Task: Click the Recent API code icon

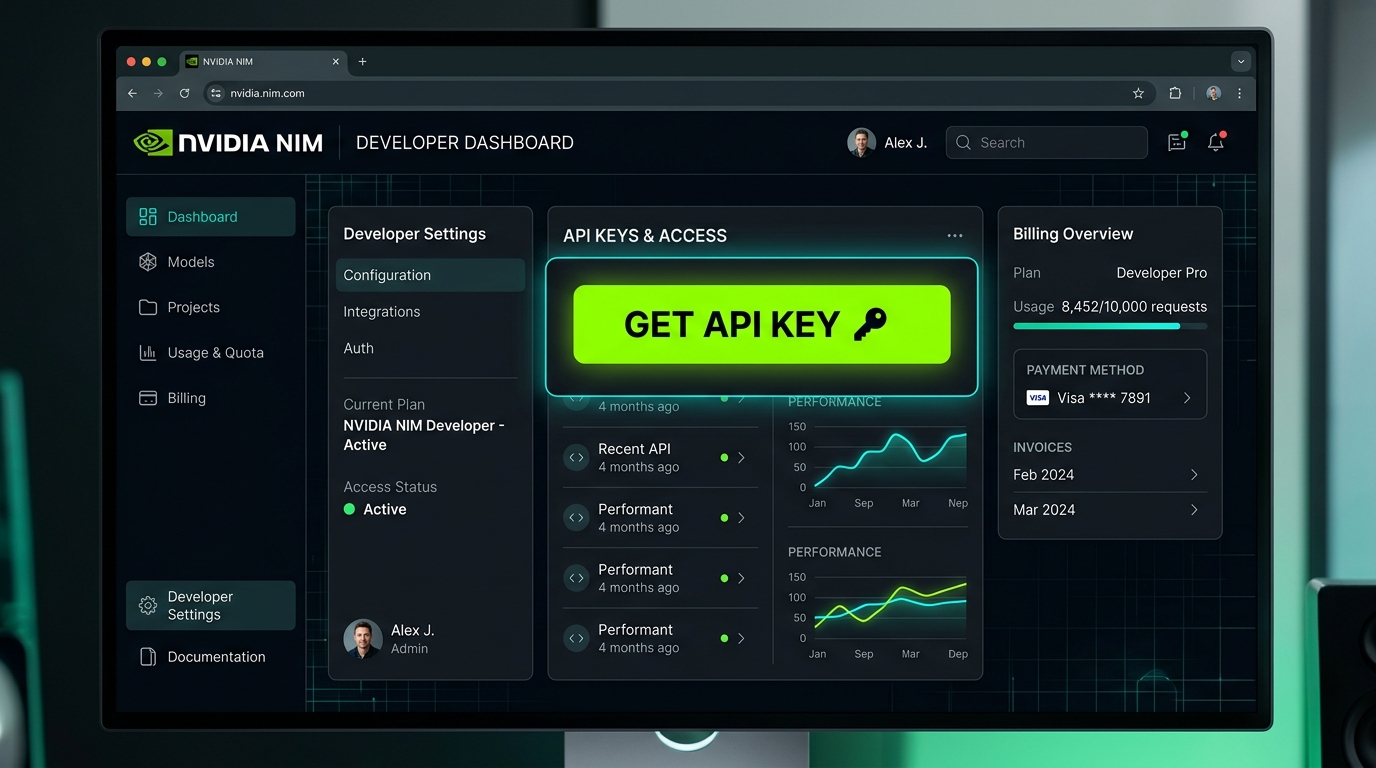Action: click(x=576, y=457)
